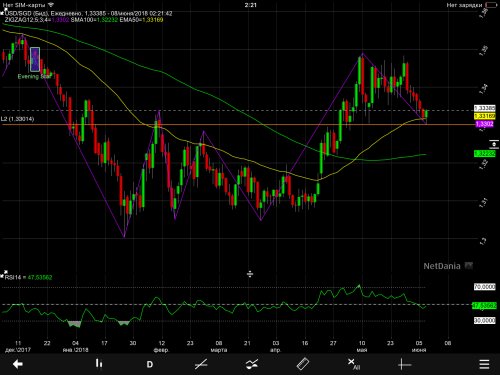The image size is (500, 375).
Task: Select the trendline drawing tool
Action: 201,364
